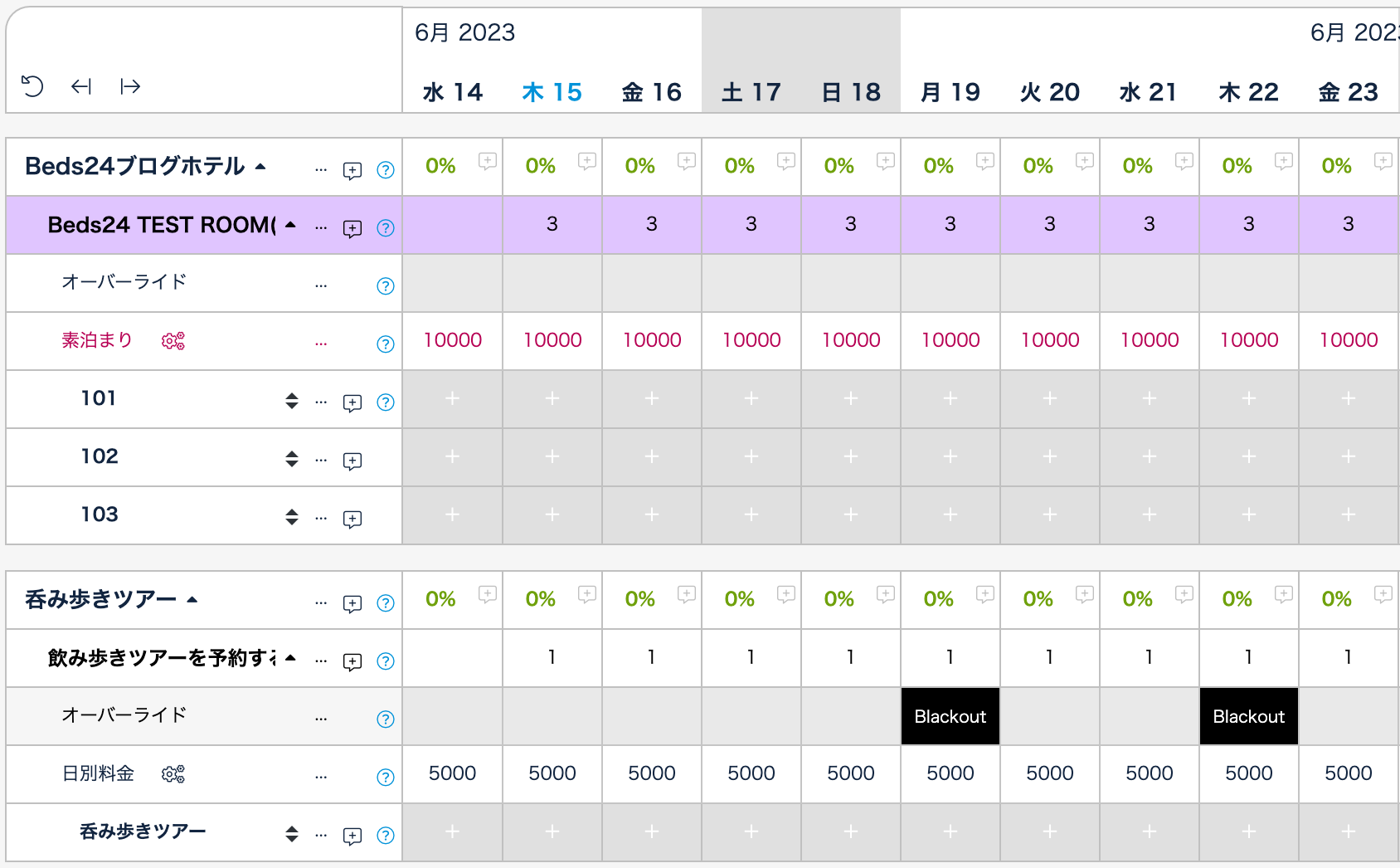Image resolution: width=1400 pixels, height=868 pixels.
Task: Open three-dot menu for 素泊まり rate
Action: coord(321,344)
